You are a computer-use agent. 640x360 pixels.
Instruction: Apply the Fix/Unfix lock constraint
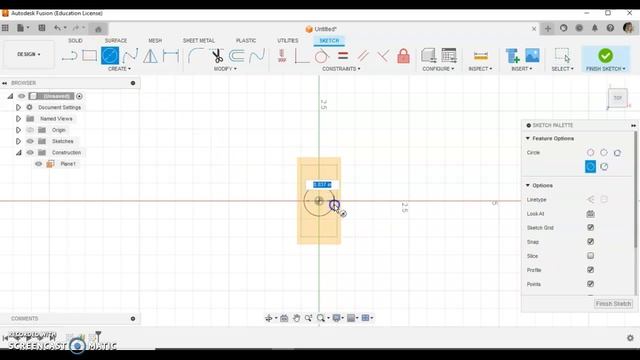point(403,56)
